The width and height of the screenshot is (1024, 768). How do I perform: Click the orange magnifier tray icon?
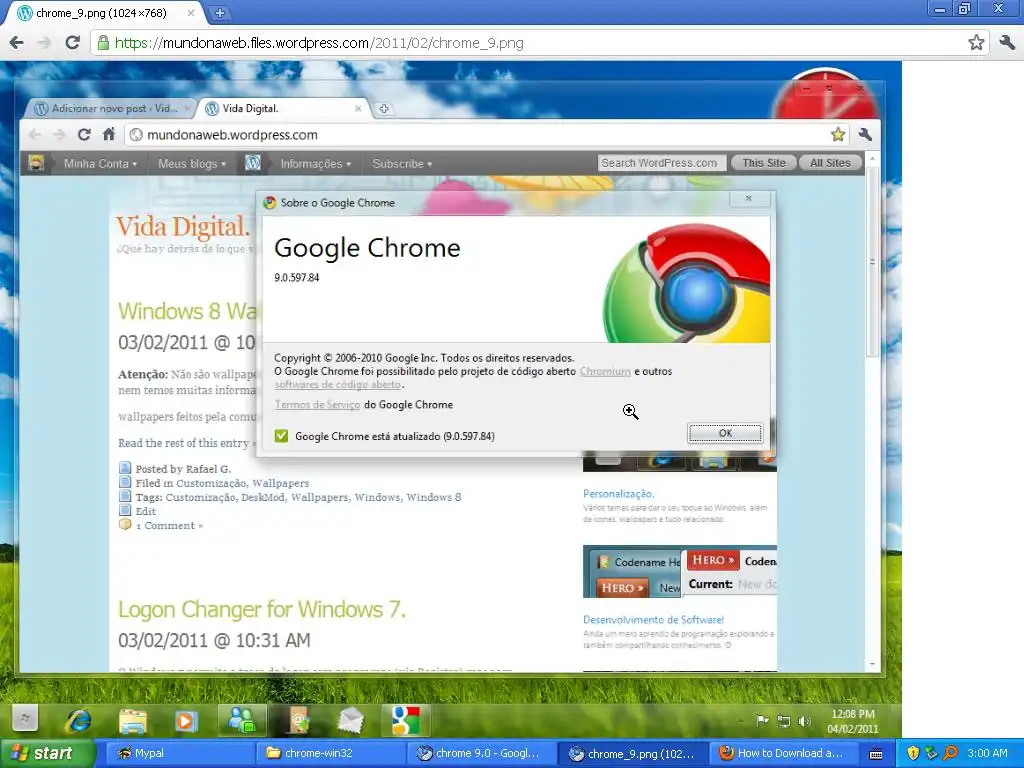(x=950, y=753)
